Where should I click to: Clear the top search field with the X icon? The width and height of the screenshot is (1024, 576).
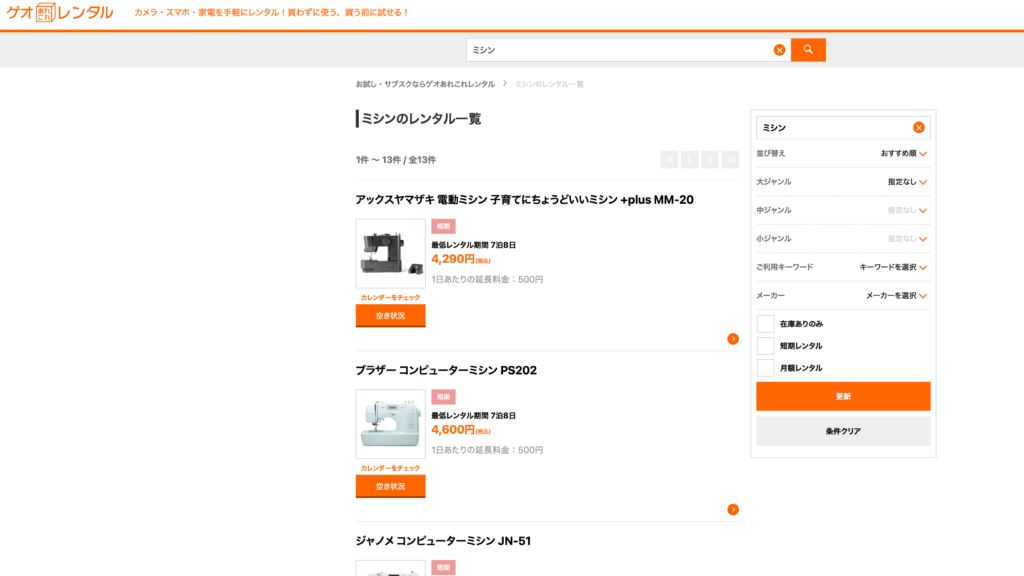click(779, 50)
